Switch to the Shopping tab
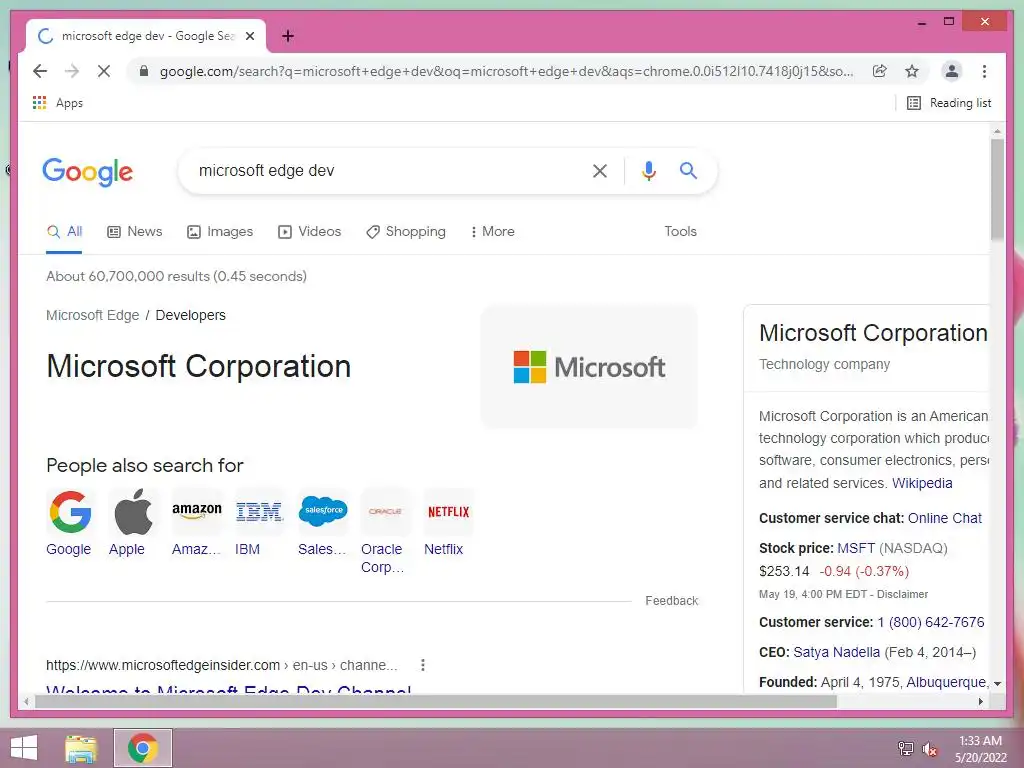 (406, 232)
